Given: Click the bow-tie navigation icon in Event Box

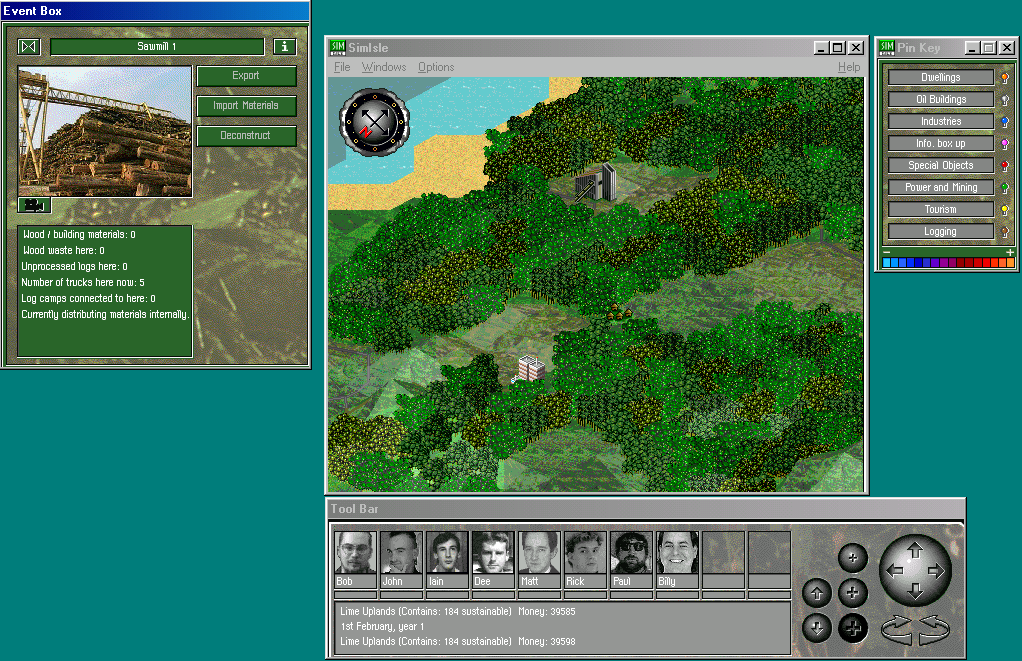Looking at the screenshot, I should coord(29,46).
